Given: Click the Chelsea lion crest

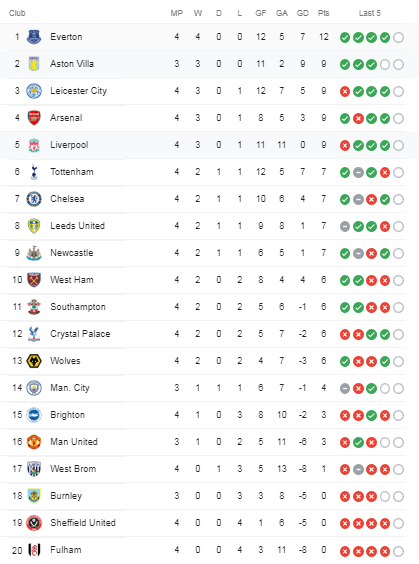Looking at the screenshot, I should (34, 199).
